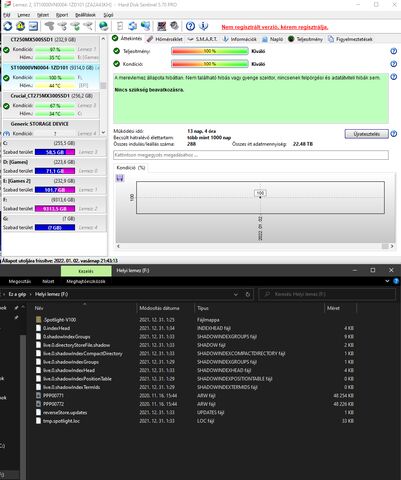Click the Újratesztelés button
This screenshot has width=401, height=480.
[366, 134]
